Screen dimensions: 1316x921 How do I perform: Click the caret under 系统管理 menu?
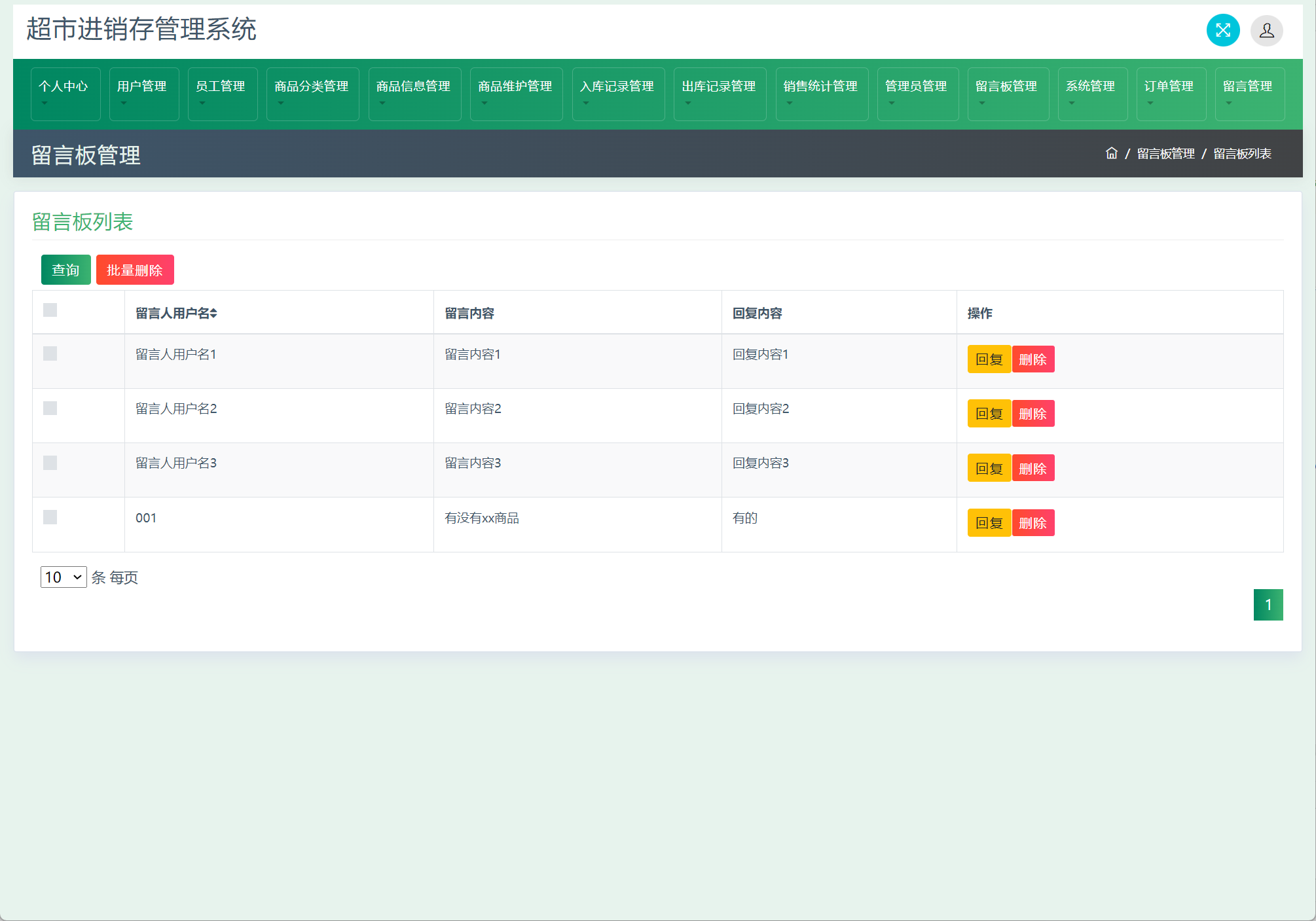click(1072, 103)
